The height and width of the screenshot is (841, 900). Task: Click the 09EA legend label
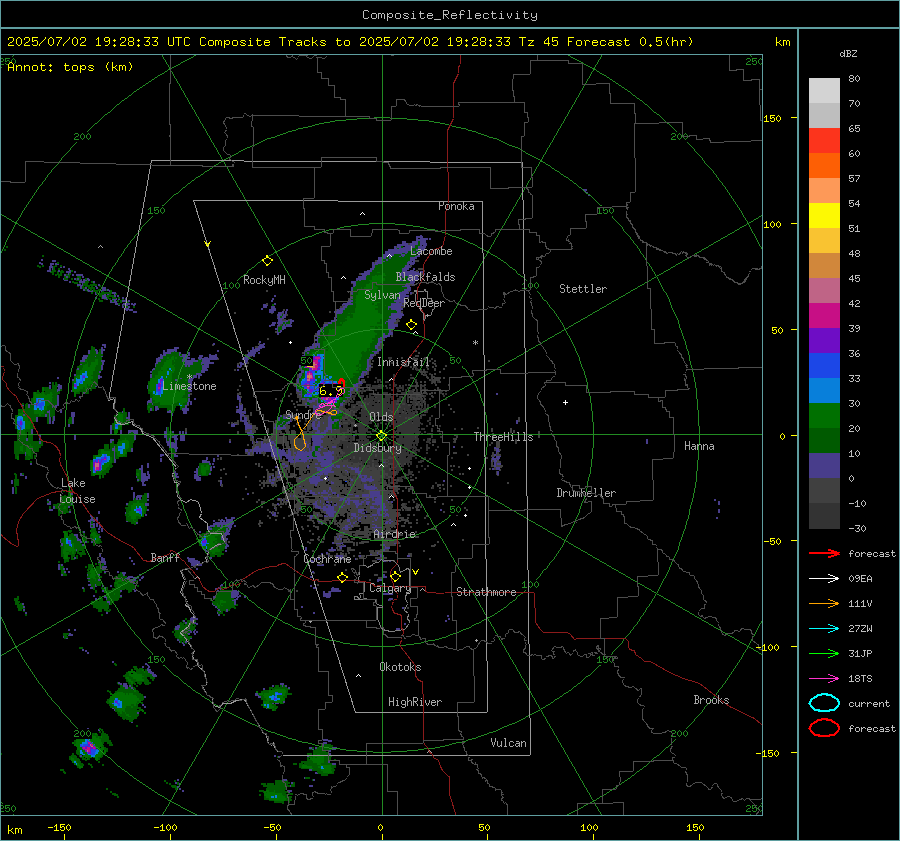[x=860, y=579]
